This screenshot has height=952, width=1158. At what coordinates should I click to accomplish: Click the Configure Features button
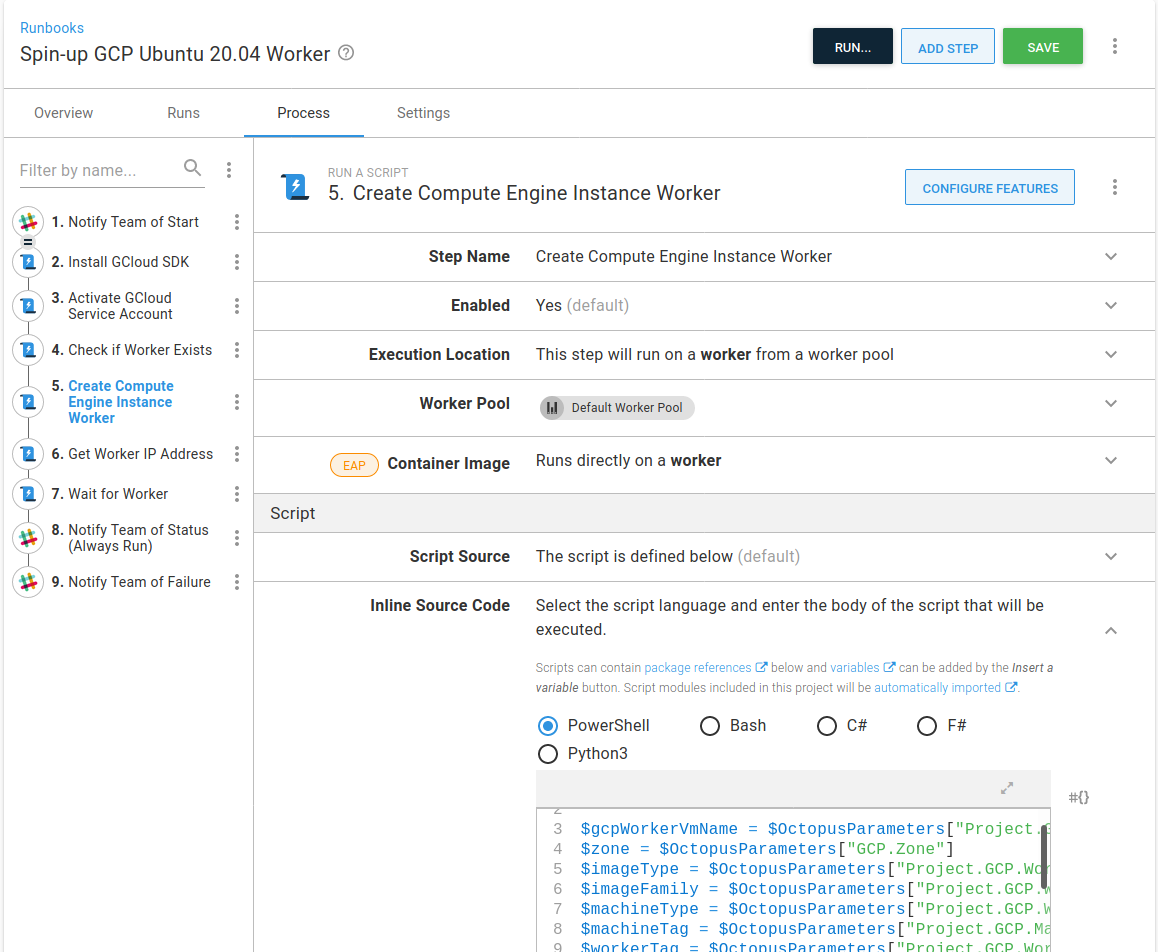click(989, 188)
